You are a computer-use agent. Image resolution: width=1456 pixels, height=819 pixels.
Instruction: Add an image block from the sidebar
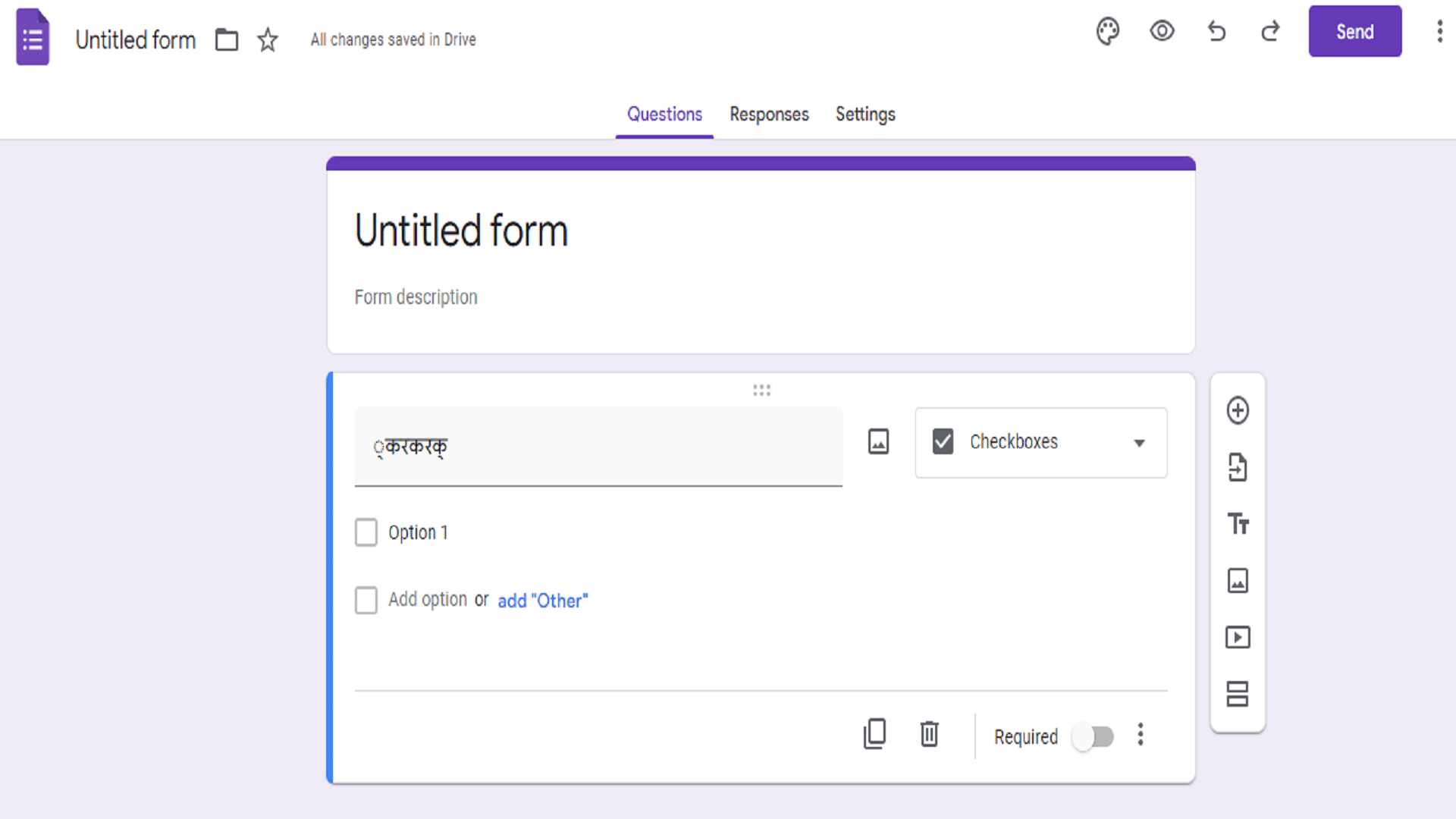(x=1238, y=581)
